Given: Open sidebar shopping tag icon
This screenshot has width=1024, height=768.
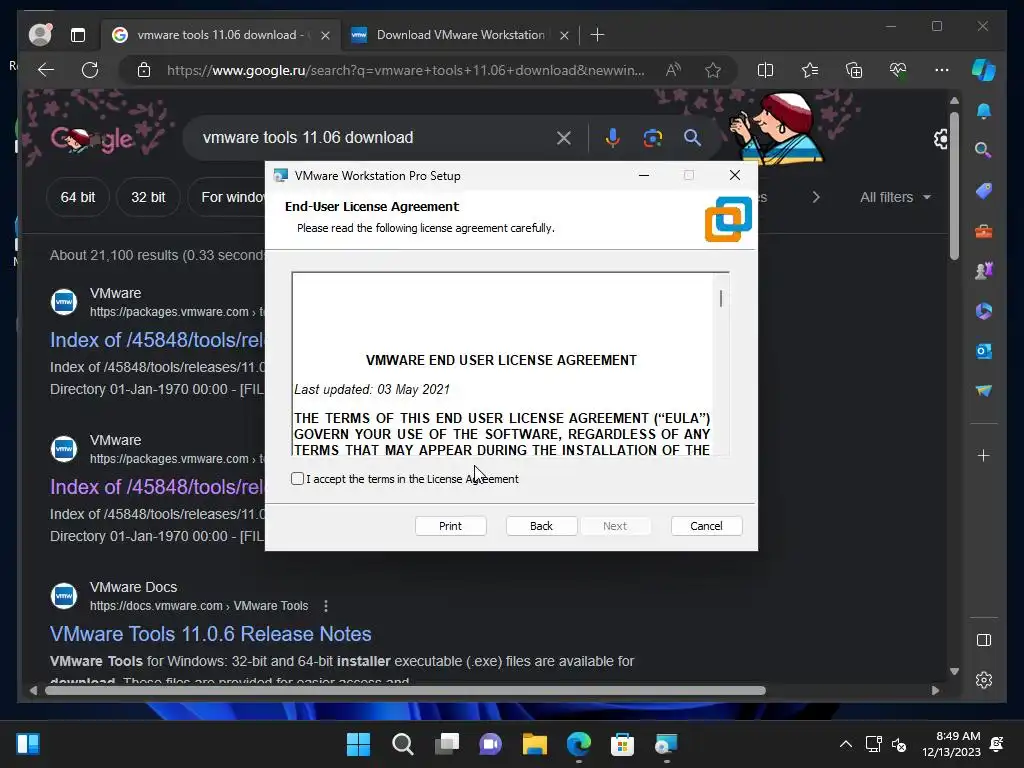Looking at the screenshot, I should point(984,191).
